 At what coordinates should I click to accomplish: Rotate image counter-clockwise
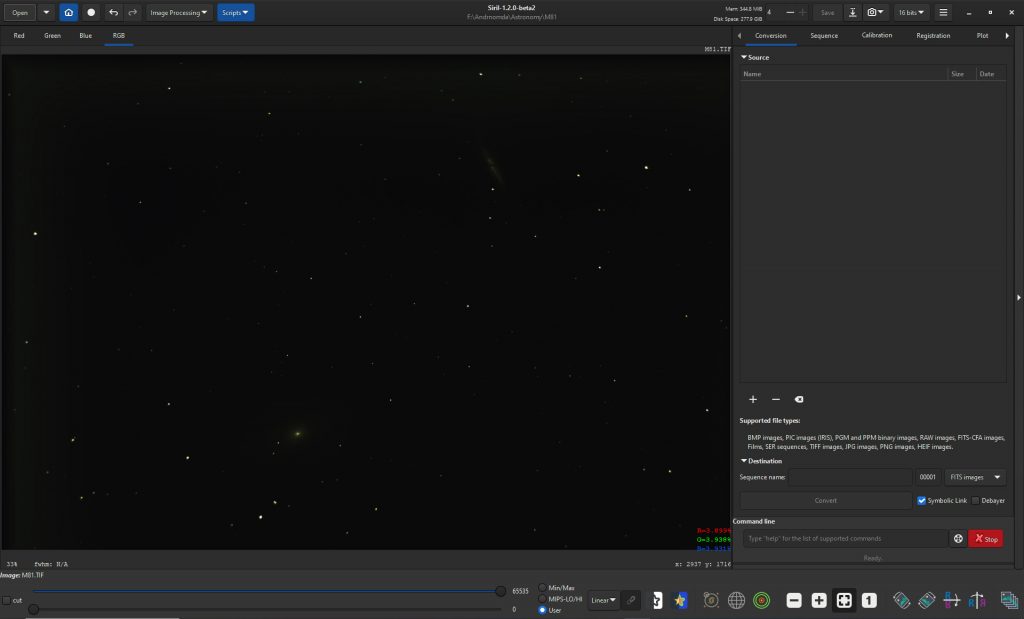901,600
